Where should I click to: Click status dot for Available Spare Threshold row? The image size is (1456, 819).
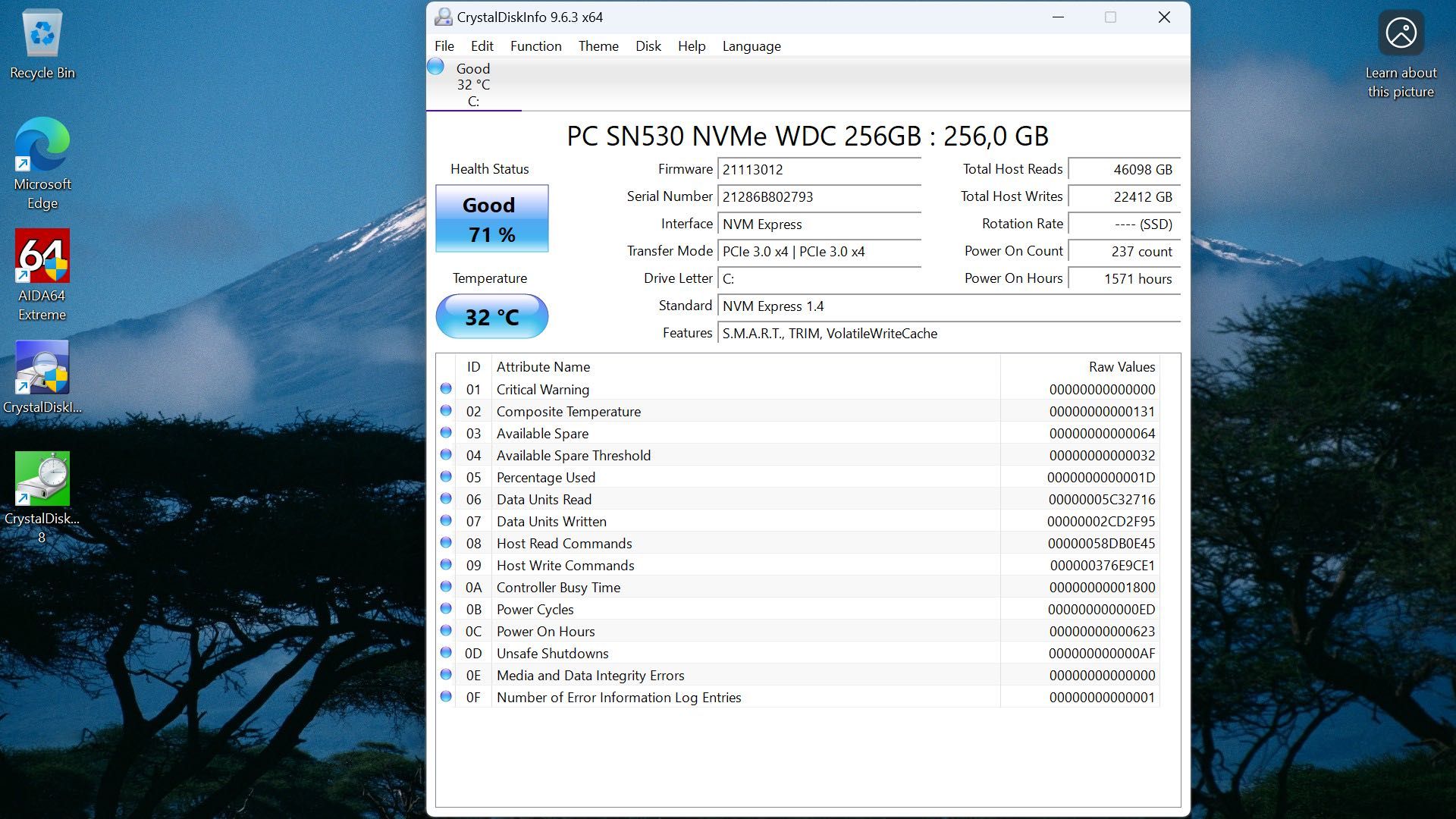pos(446,455)
